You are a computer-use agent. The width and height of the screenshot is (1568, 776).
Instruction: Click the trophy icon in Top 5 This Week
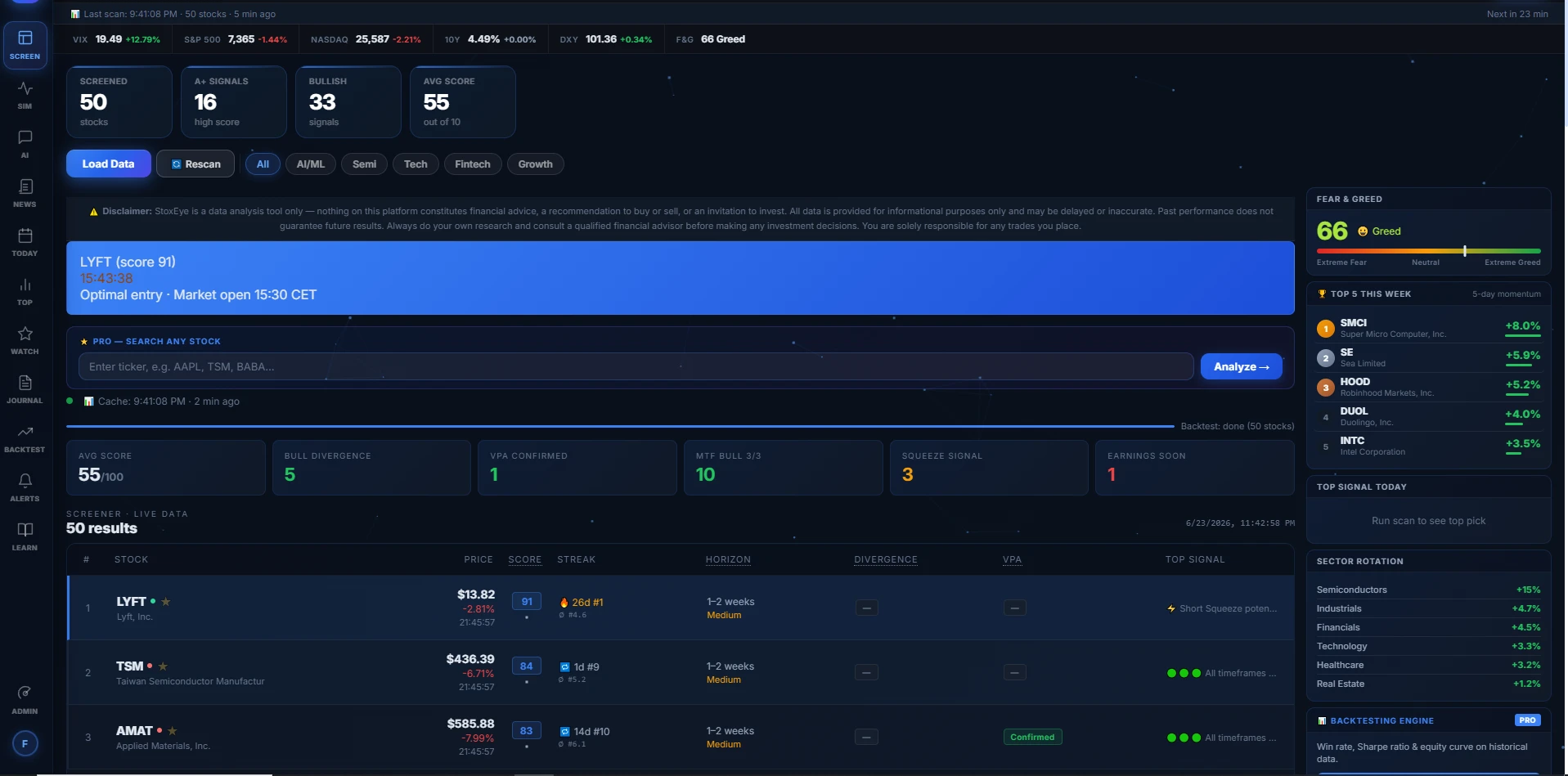(1322, 294)
